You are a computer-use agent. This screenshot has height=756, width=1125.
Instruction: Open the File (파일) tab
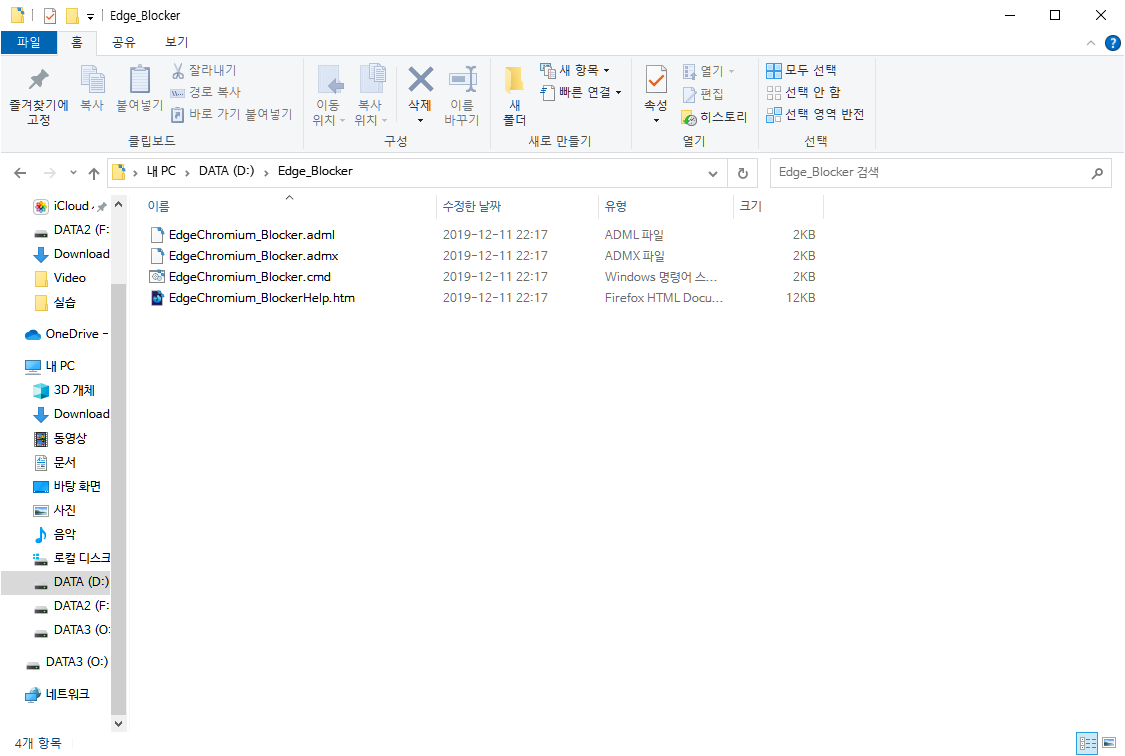coord(29,42)
